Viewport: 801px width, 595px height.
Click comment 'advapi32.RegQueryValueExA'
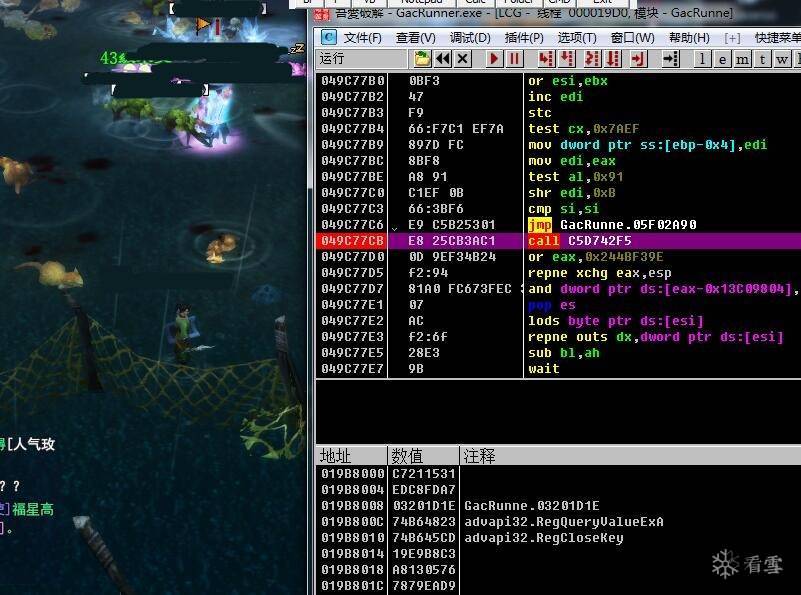click(x=564, y=522)
